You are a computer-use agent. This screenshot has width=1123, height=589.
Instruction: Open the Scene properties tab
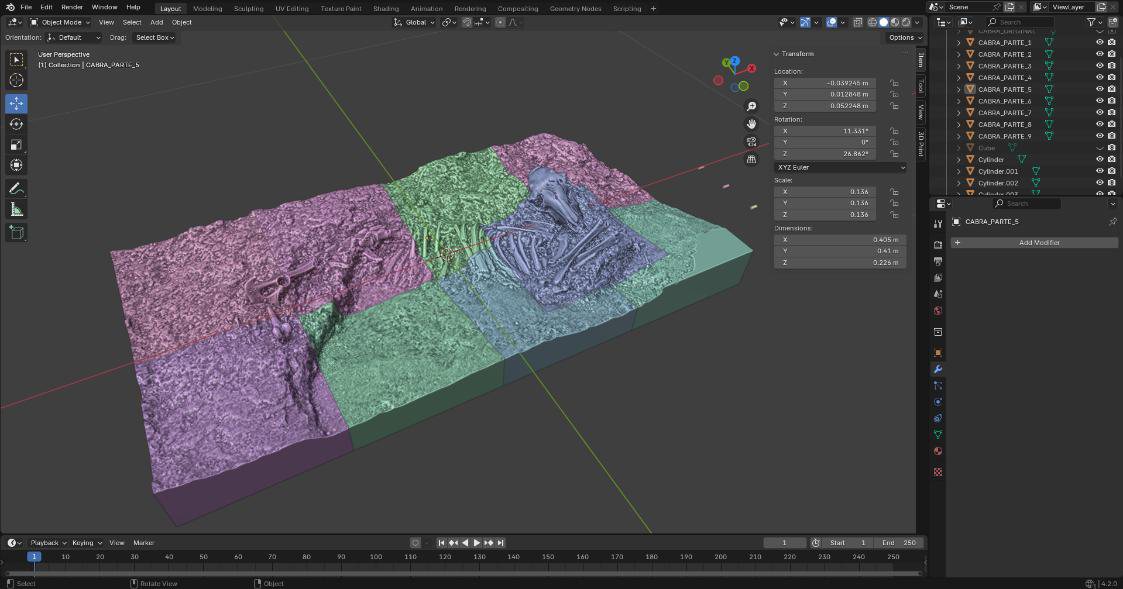pos(938,294)
